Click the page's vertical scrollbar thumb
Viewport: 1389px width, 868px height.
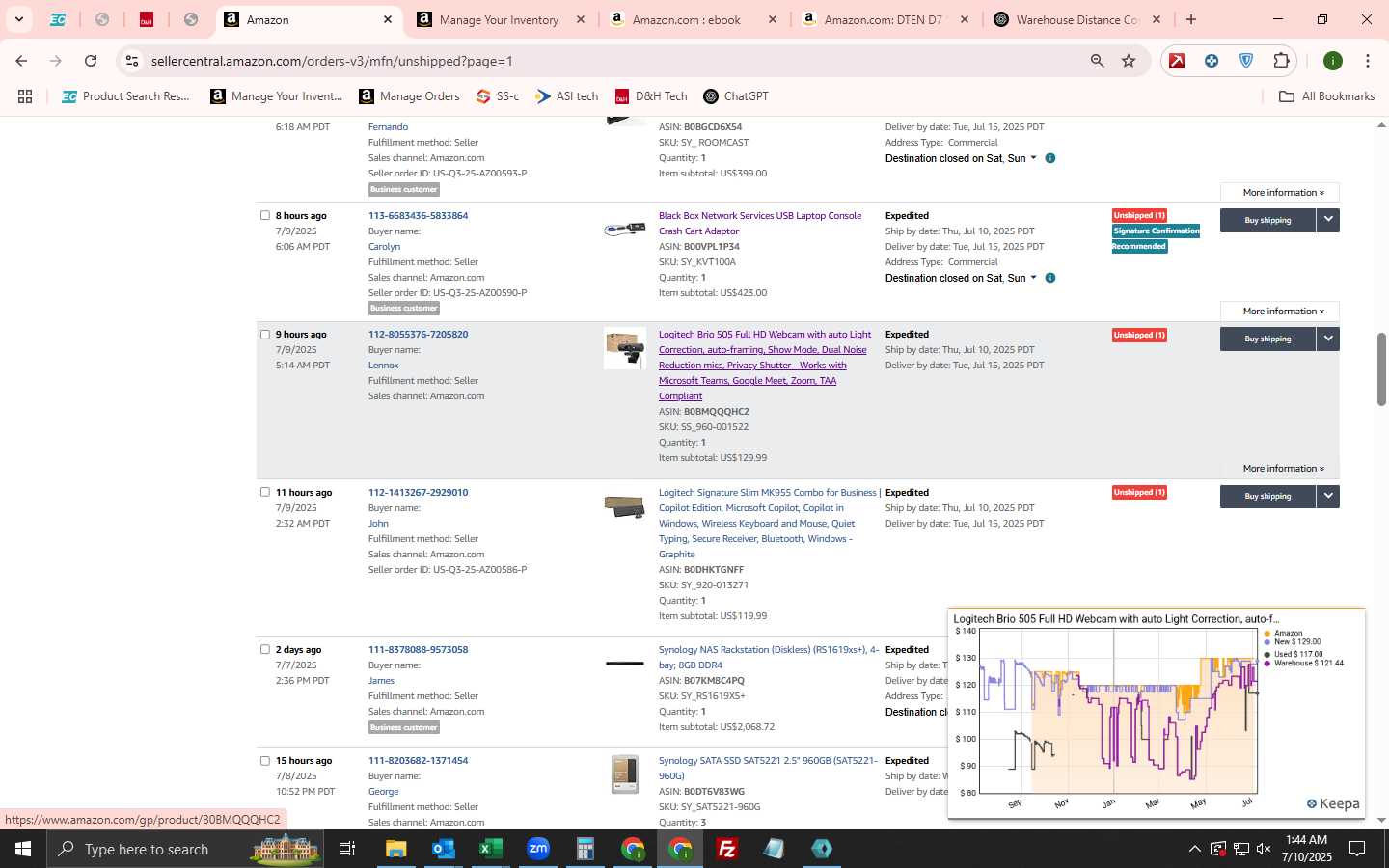(1381, 369)
